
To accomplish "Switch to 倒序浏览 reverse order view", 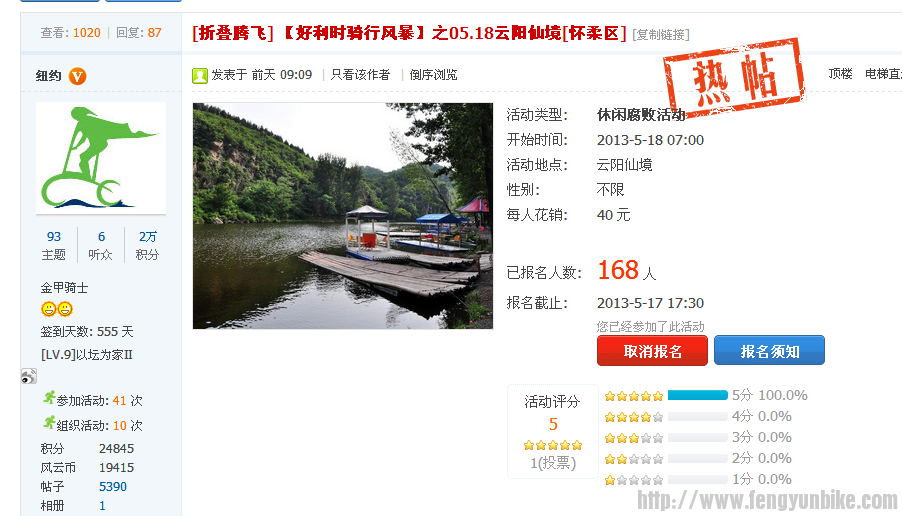I will click(x=433, y=75).
